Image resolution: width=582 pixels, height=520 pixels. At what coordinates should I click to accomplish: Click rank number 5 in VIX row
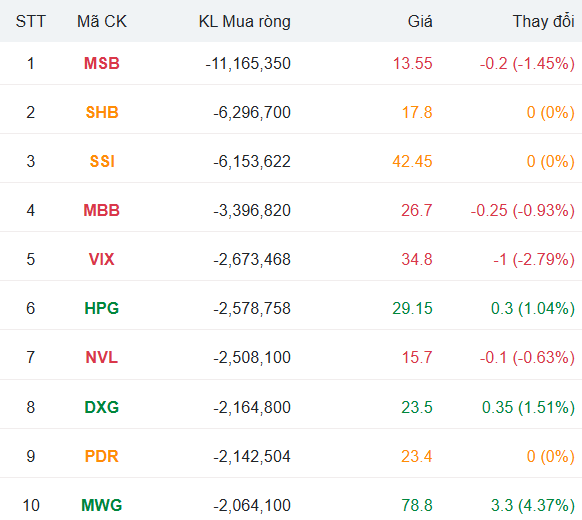30,259
